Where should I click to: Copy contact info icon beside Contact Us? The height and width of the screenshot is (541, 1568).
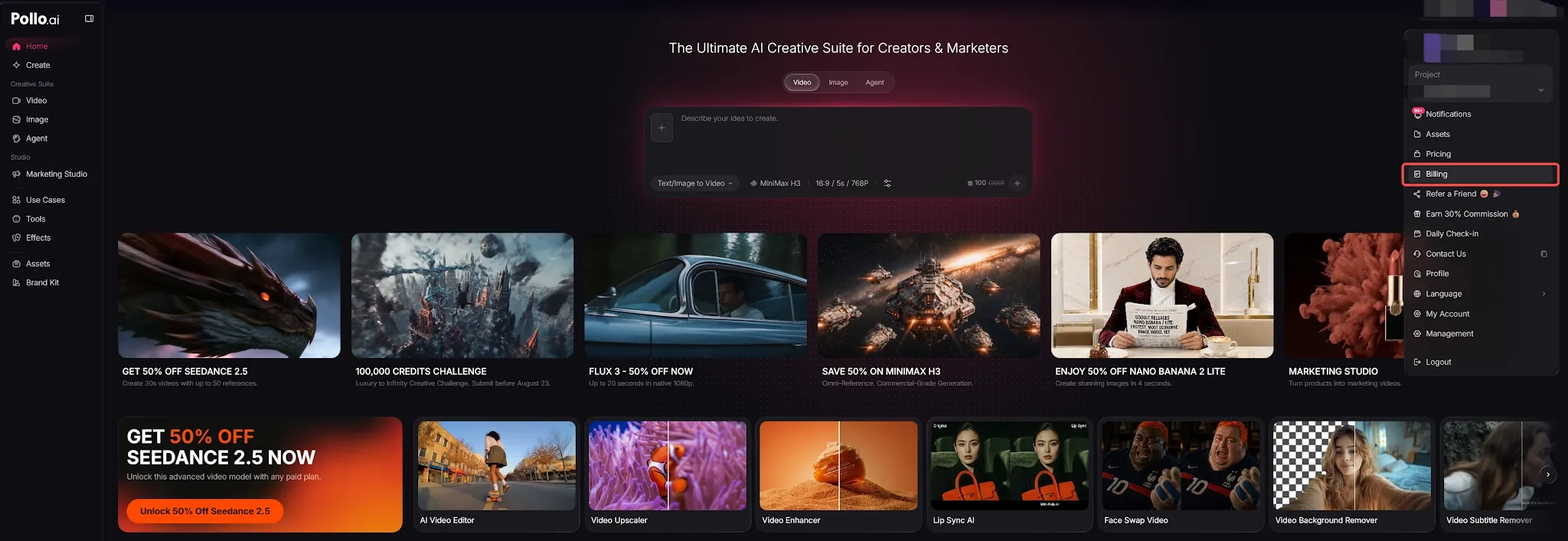[x=1543, y=254]
